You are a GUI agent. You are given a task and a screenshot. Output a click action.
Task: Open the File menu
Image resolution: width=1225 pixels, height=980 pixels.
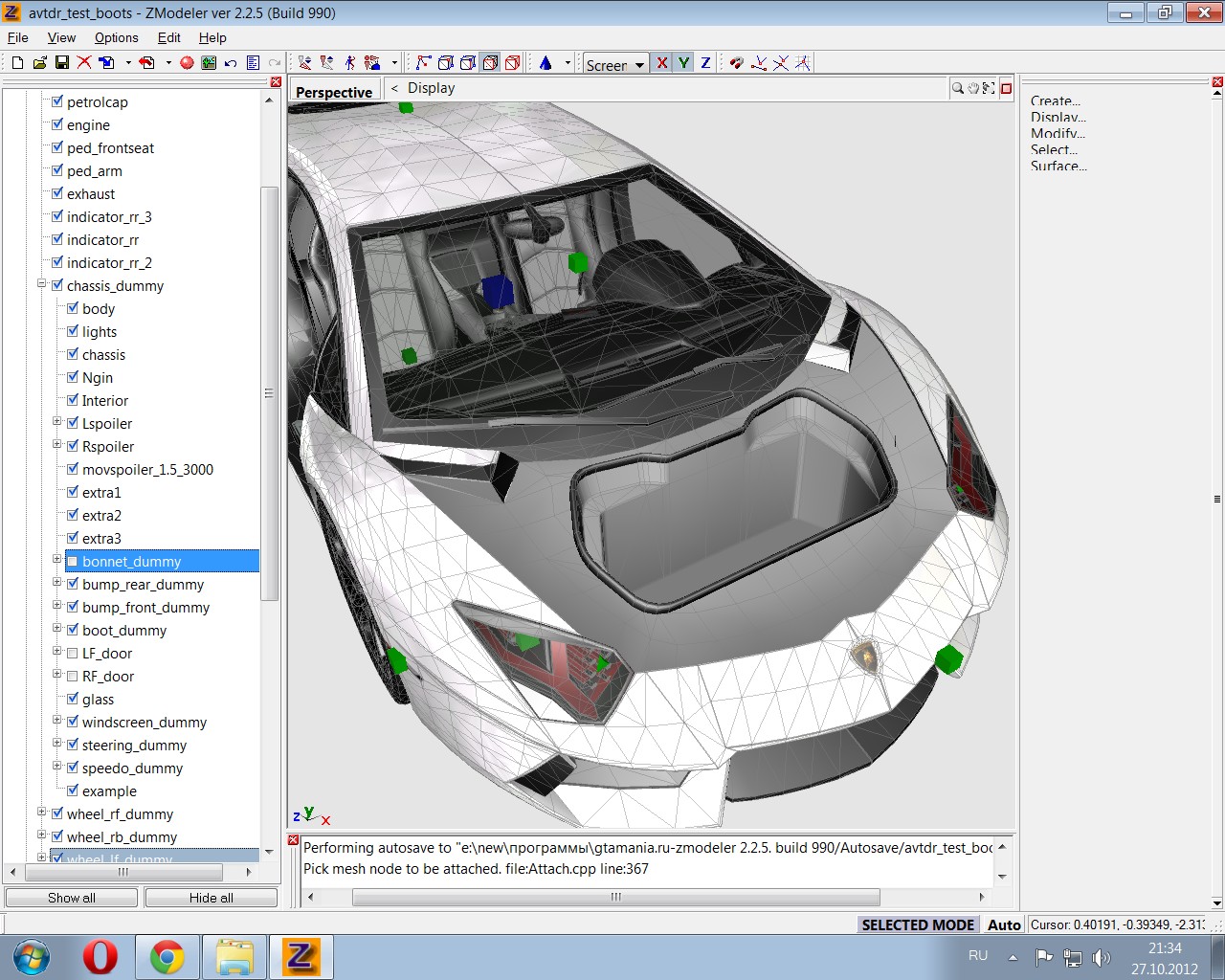point(18,37)
